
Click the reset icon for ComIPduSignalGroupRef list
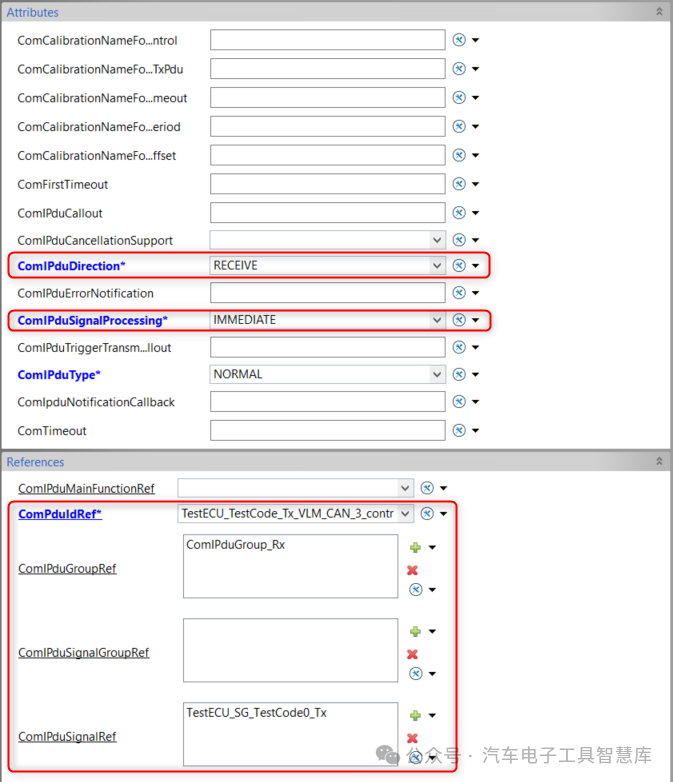click(x=416, y=674)
